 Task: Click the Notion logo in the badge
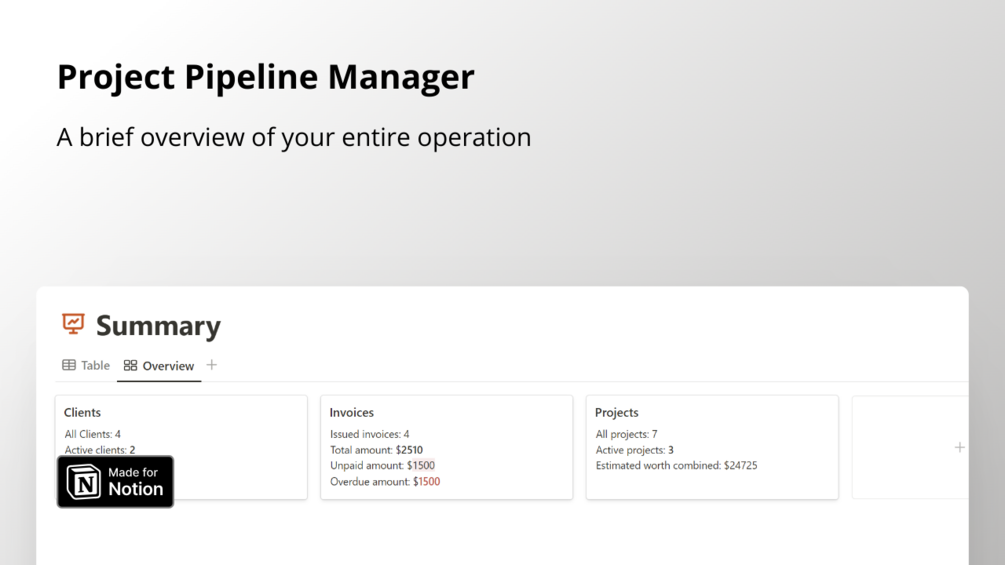pyautogui.click(x=85, y=482)
